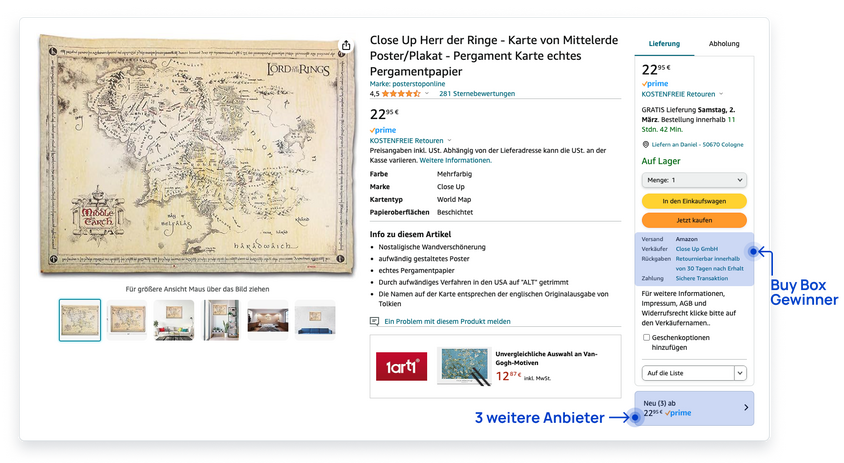
Task: Click Unvergleichliche Auswahl an Van-Gogh-Motiven ad text
Action: pos(546,359)
